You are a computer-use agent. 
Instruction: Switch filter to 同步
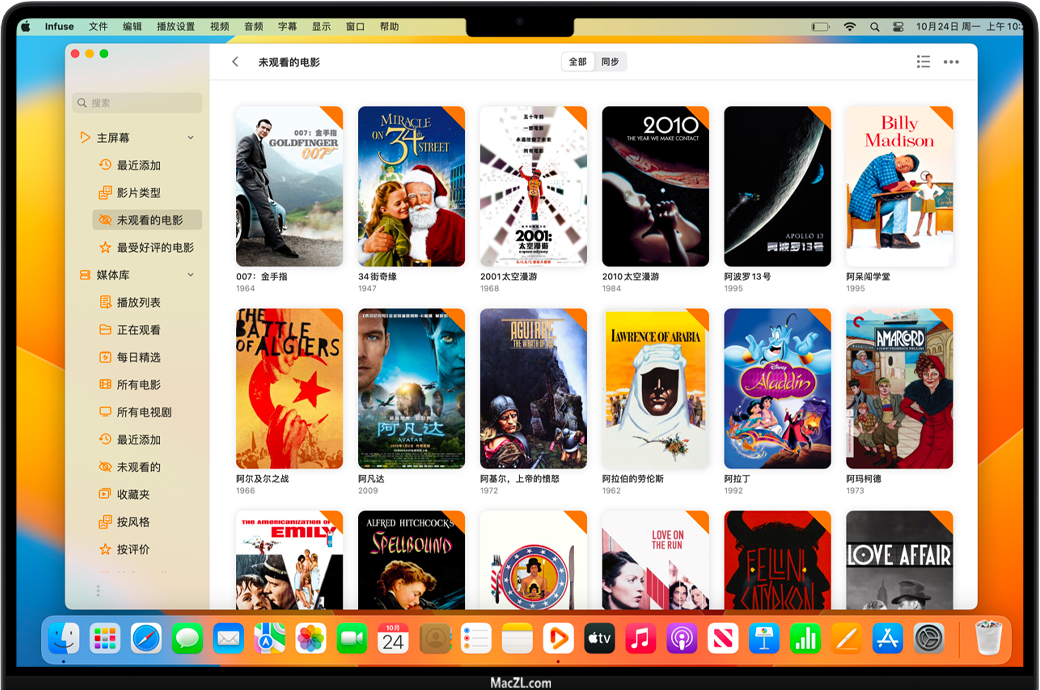(x=610, y=62)
